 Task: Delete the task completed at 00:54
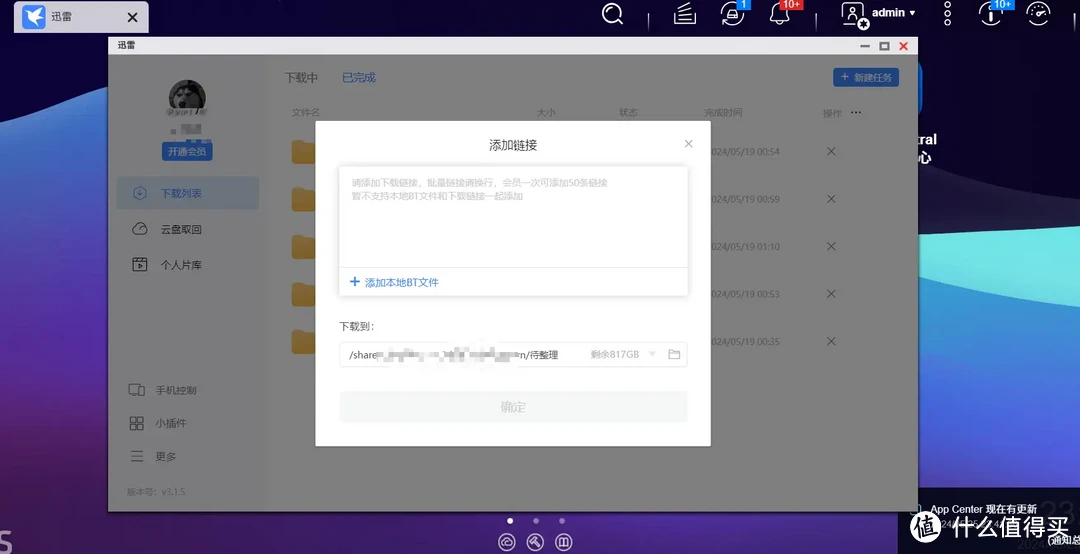click(x=831, y=151)
